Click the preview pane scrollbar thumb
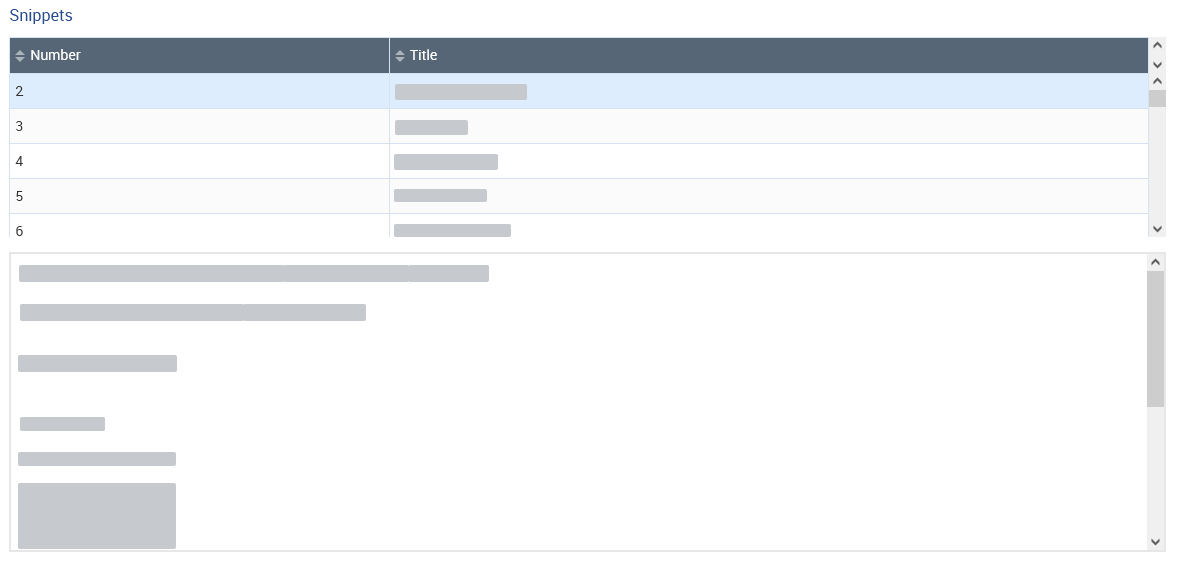Screen dimensions: 1177x564 coord(1156,338)
